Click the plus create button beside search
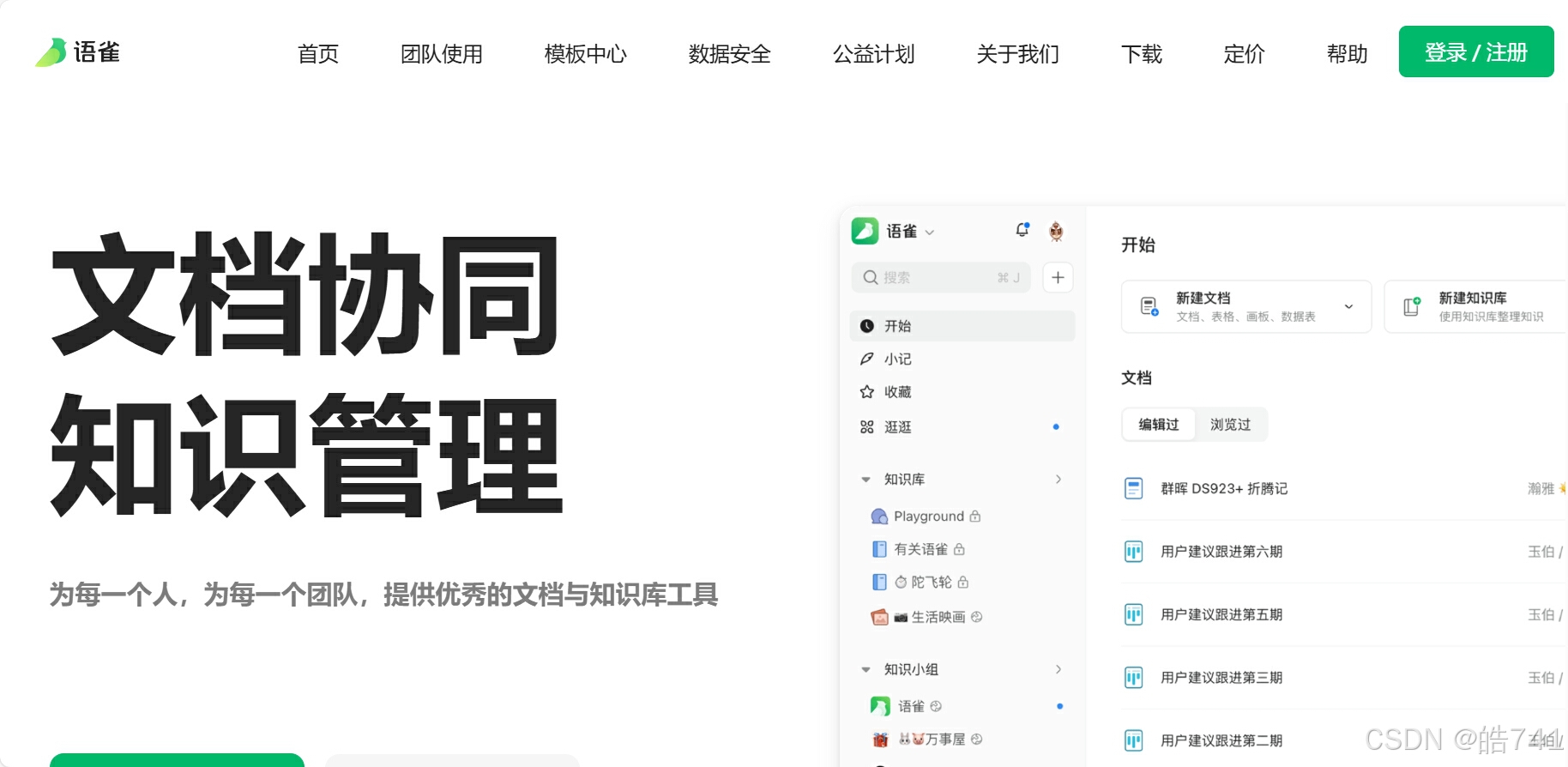 [1058, 277]
